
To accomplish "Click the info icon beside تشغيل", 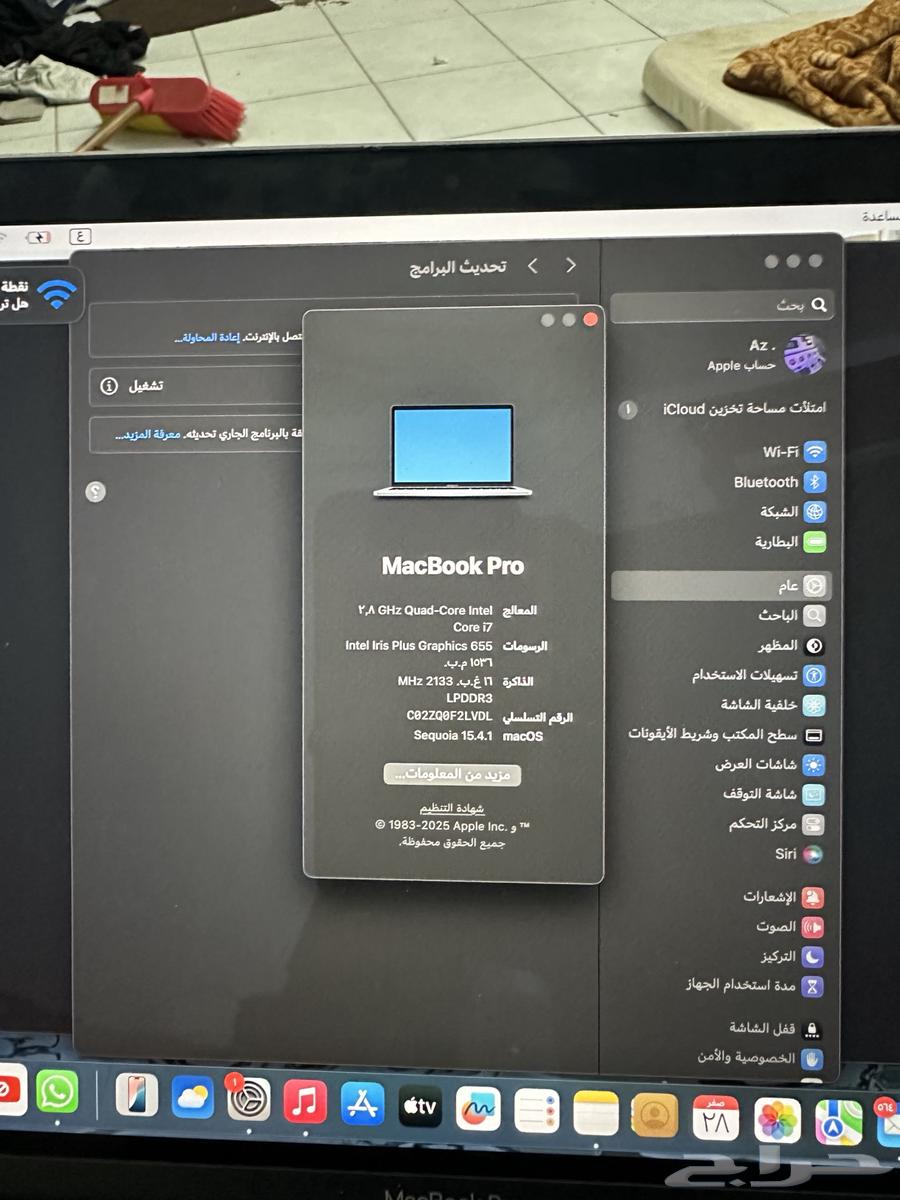I will [109, 386].
